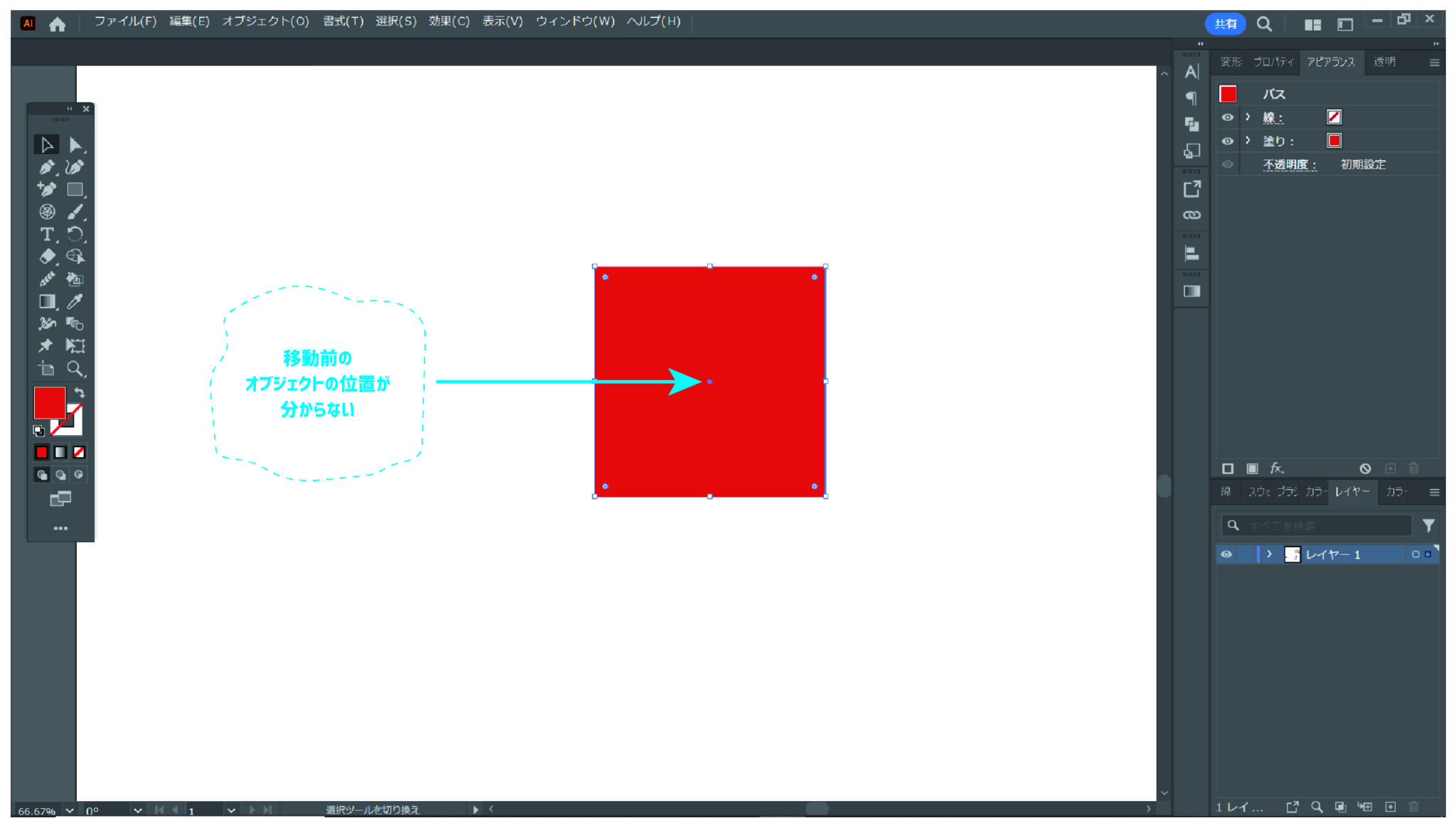Click the 共有 share button
The image size is (1456, 828).
(1225, 24)
